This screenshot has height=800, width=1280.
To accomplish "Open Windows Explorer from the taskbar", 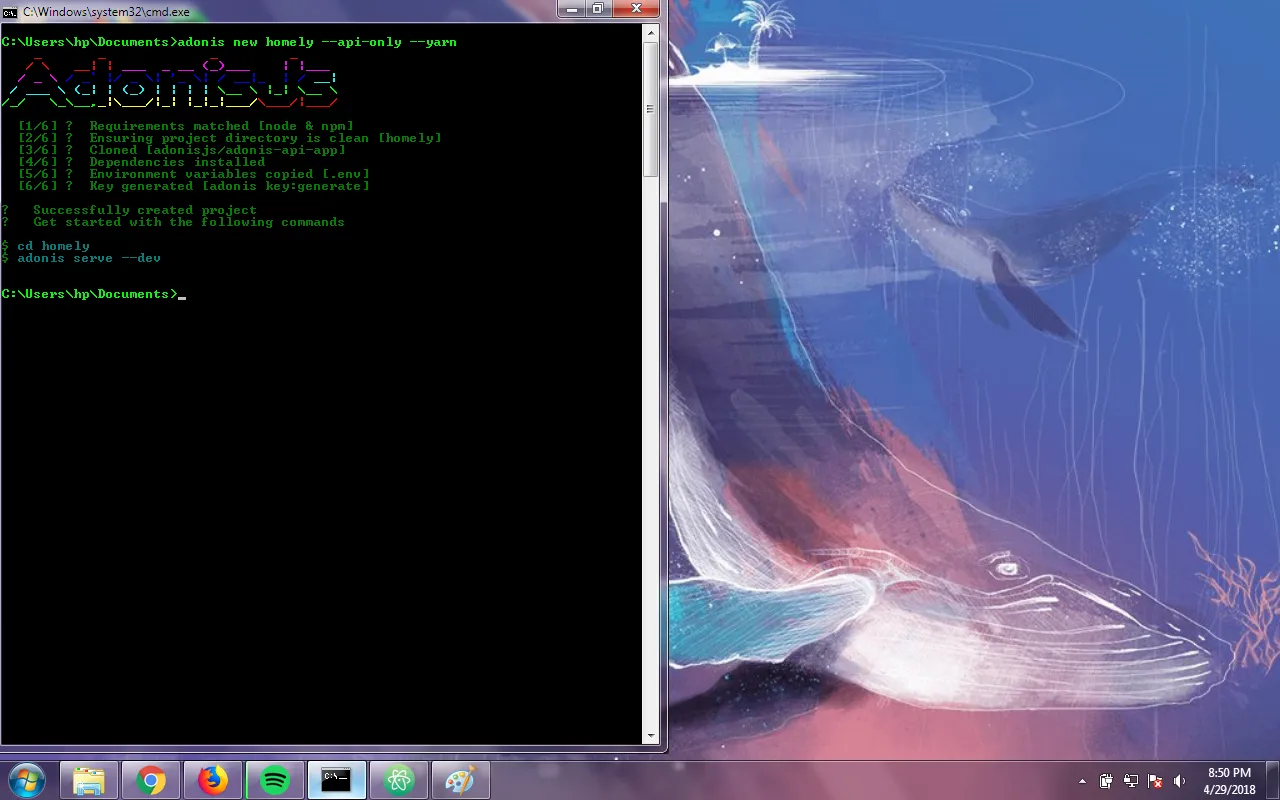I will [x=89, y=780].
